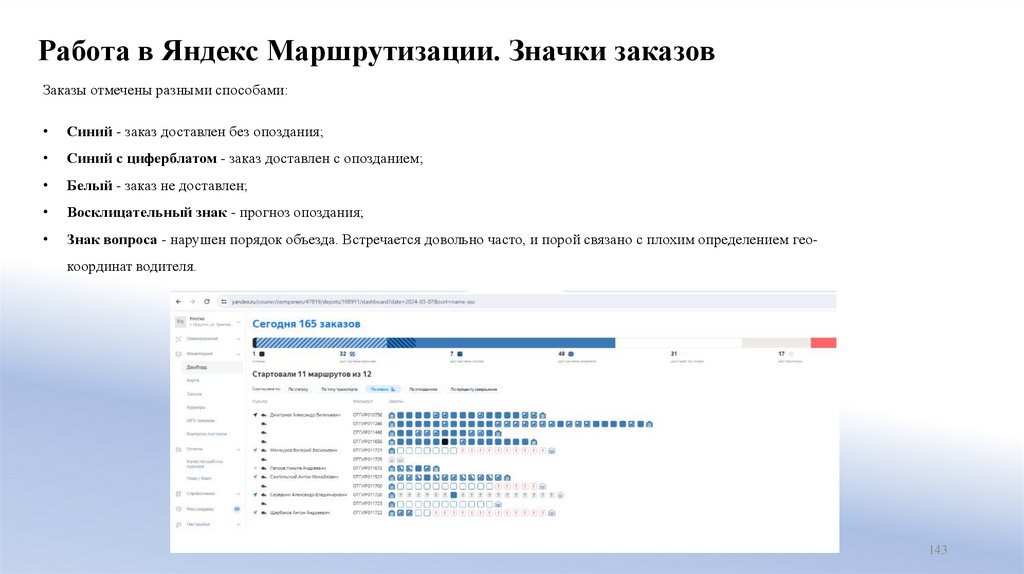Click the black square legend icon beside 1

[262, 354]
